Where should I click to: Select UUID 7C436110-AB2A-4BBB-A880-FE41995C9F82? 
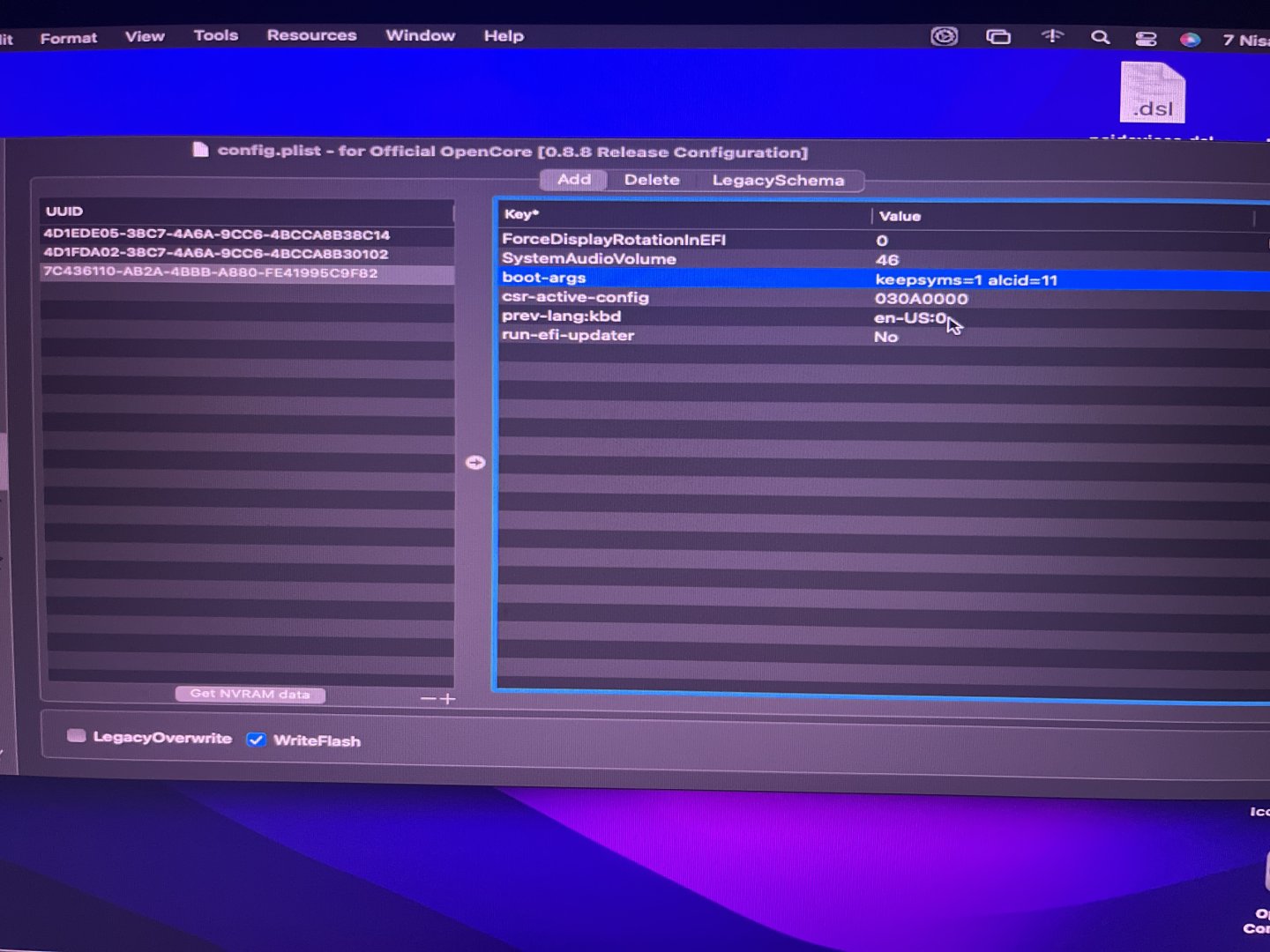coord(247,272)
